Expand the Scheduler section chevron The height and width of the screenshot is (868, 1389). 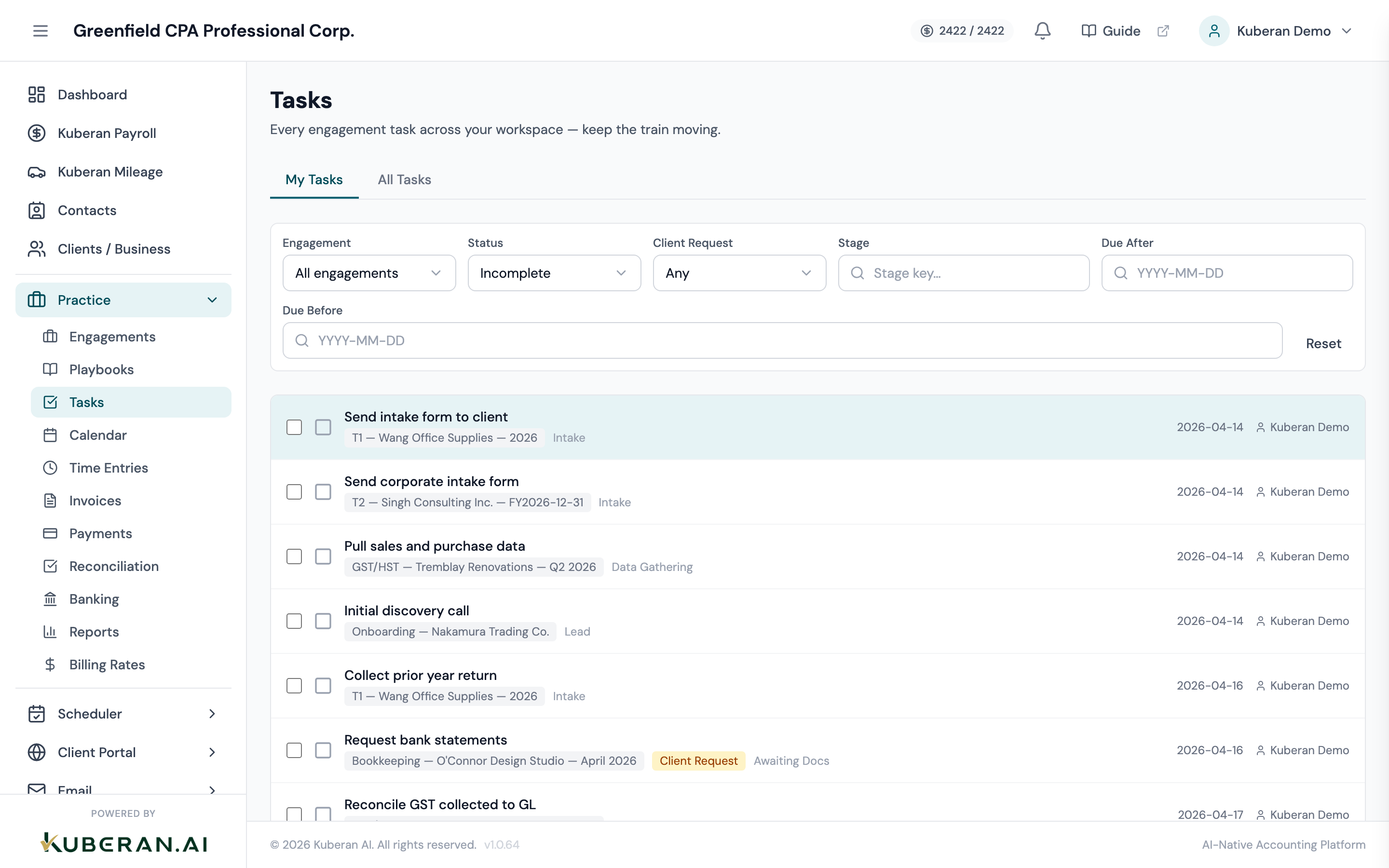click(212, 714)
